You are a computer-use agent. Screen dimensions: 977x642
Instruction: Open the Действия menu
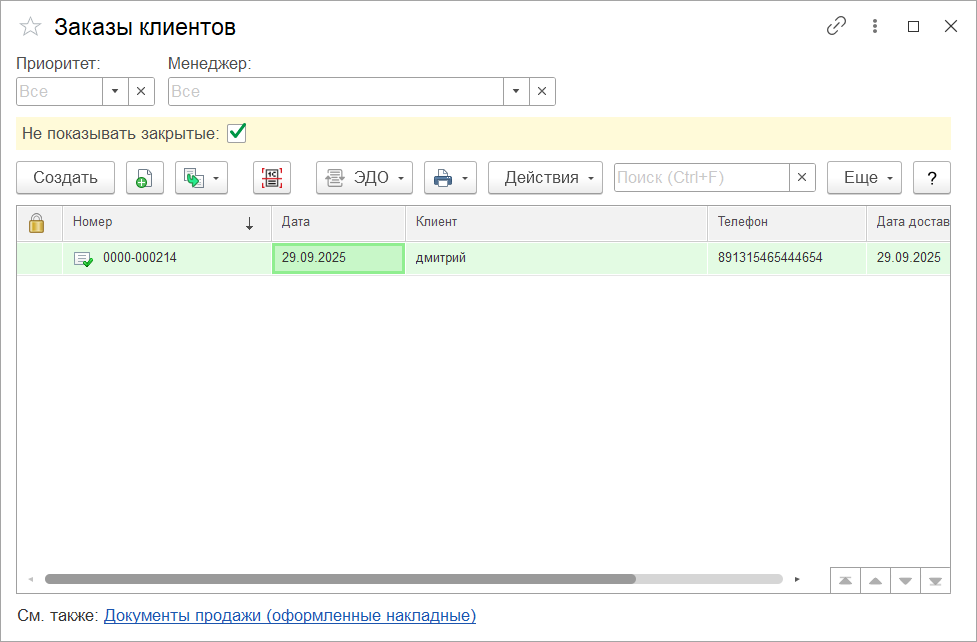point(545,178)
